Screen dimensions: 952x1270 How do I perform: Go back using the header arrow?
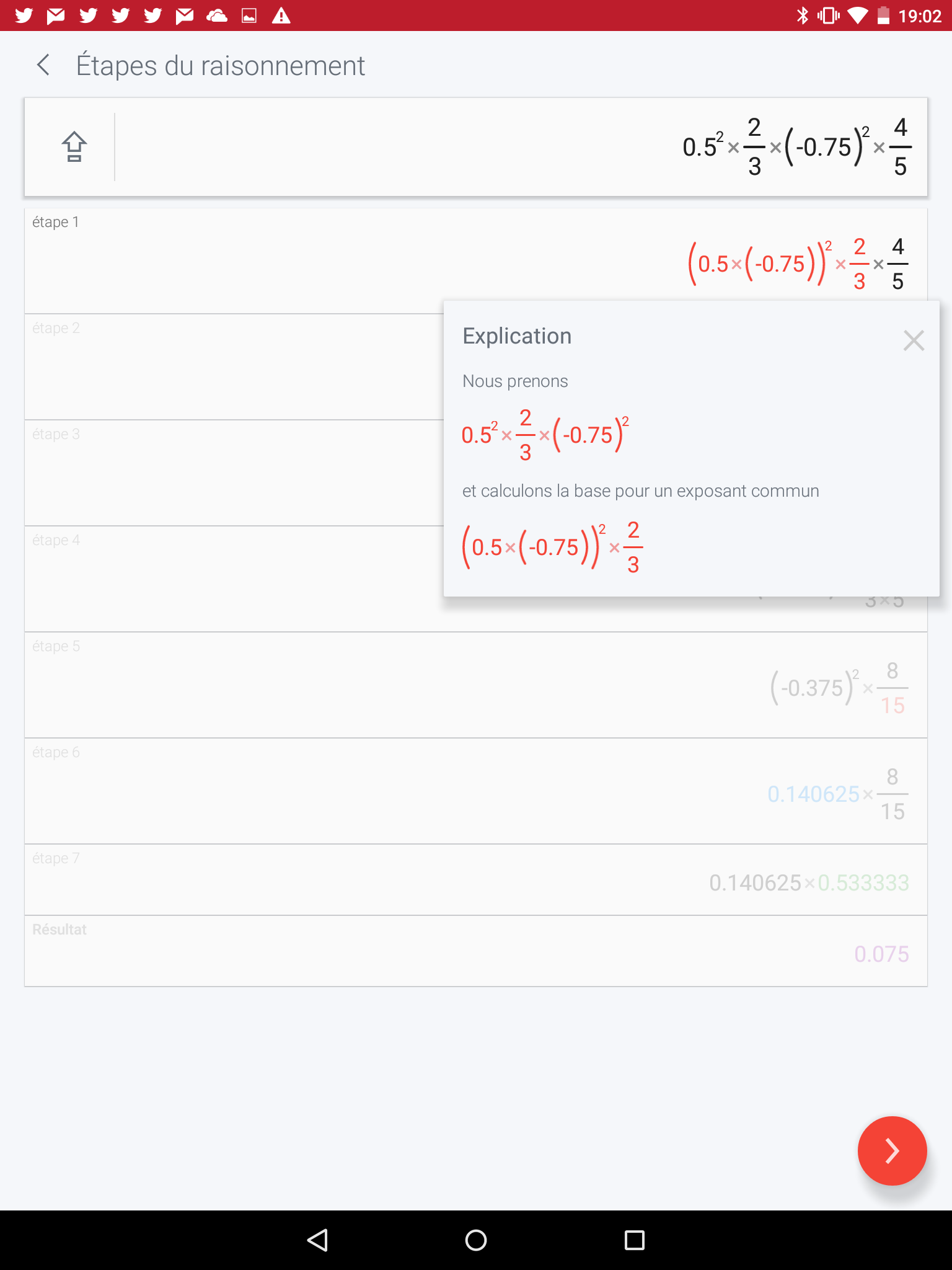pyautogui.click(x=43, y=65)
